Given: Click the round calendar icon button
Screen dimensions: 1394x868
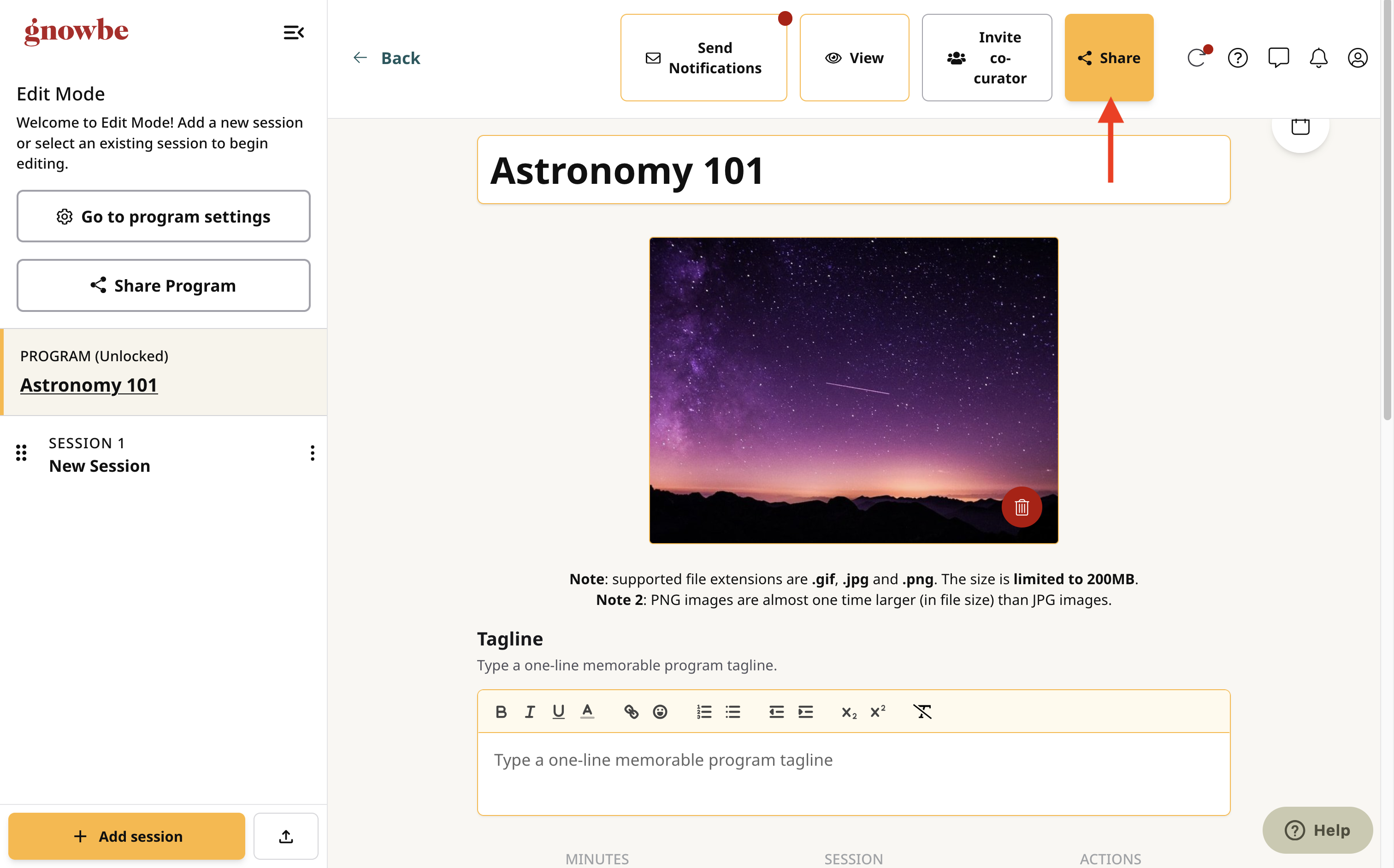Looking at the screenshot, I should [x=1300, y=128].
